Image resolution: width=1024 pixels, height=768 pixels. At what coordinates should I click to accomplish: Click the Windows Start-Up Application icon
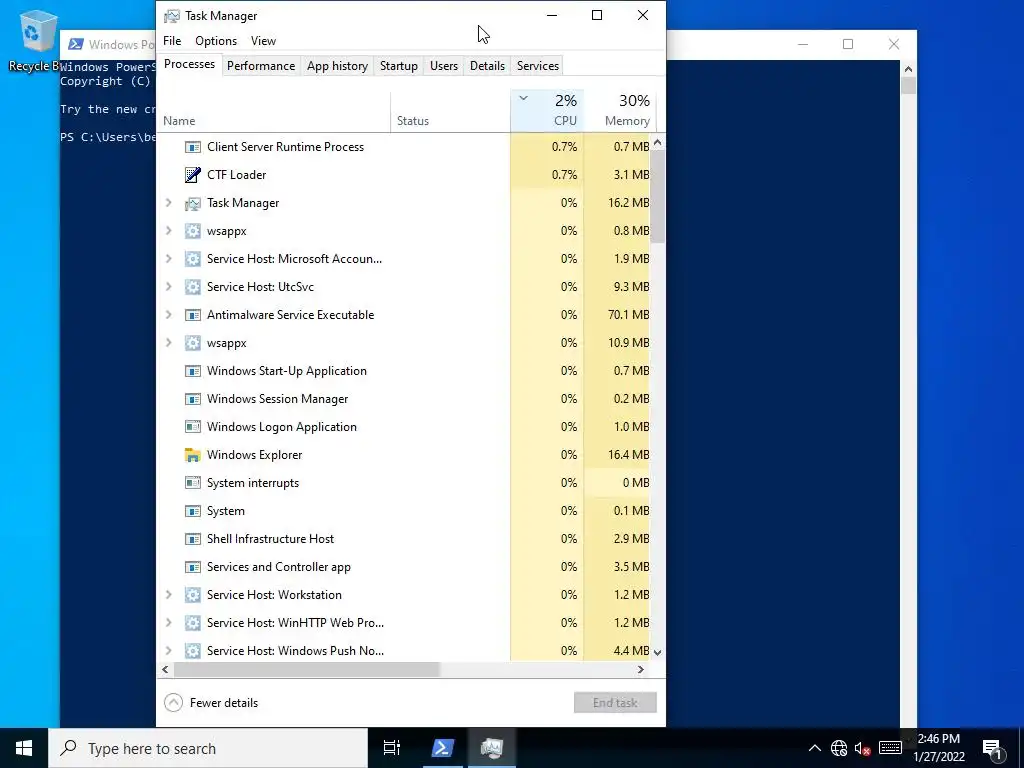(192, 371)
